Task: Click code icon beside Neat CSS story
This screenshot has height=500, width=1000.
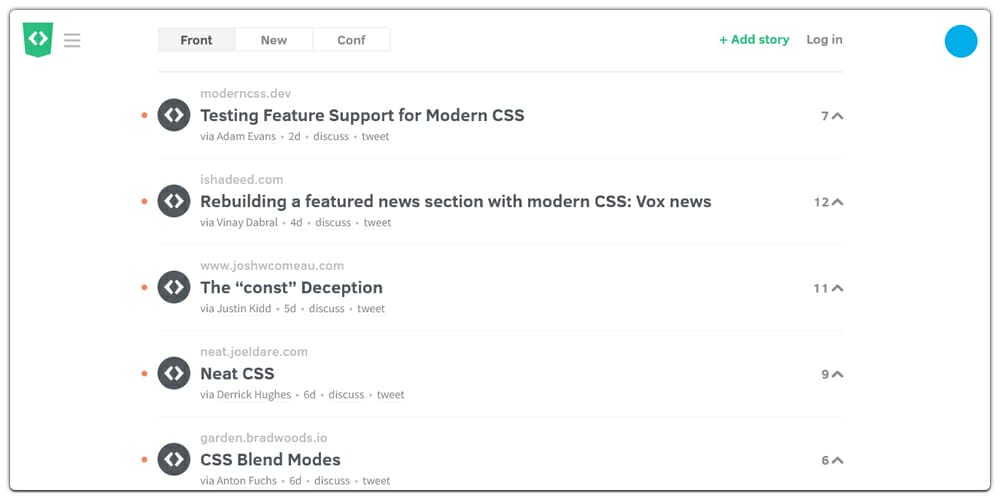Action: (174, 373)
